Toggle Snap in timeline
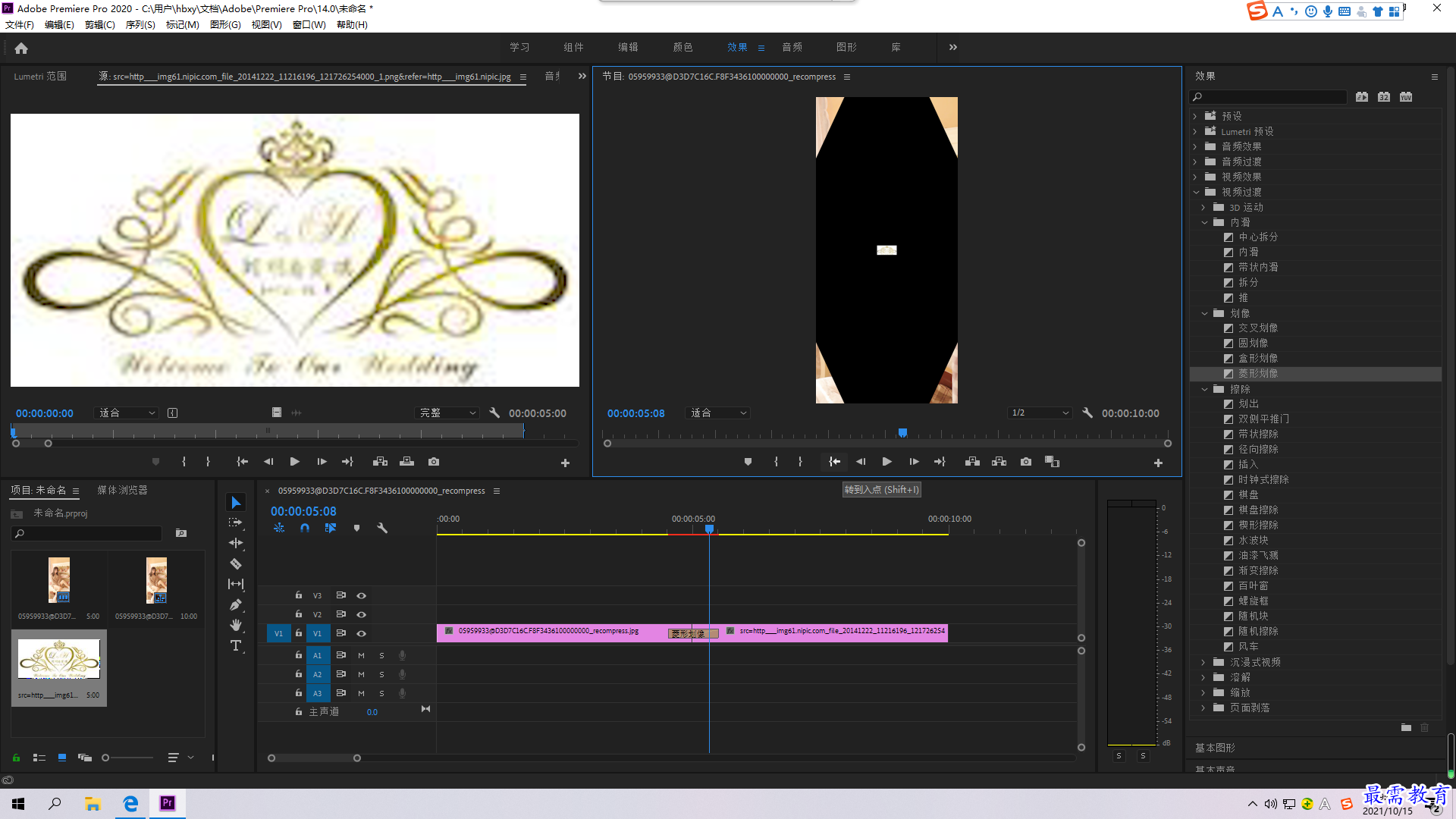The height and width of the screenshot is (819, 1456). 304,528
